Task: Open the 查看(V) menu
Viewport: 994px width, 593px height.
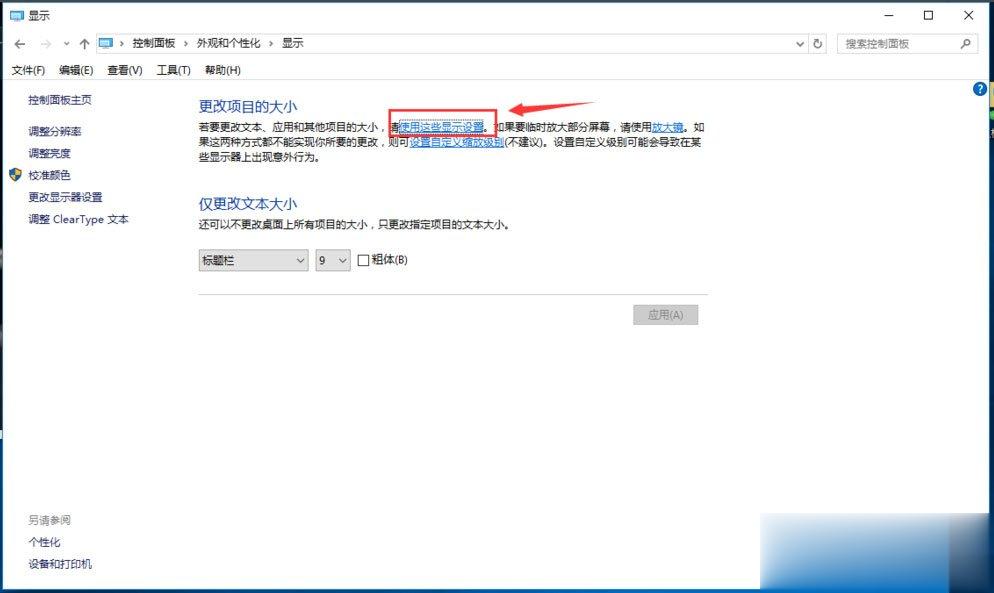Action: click(x=123, y=70)
